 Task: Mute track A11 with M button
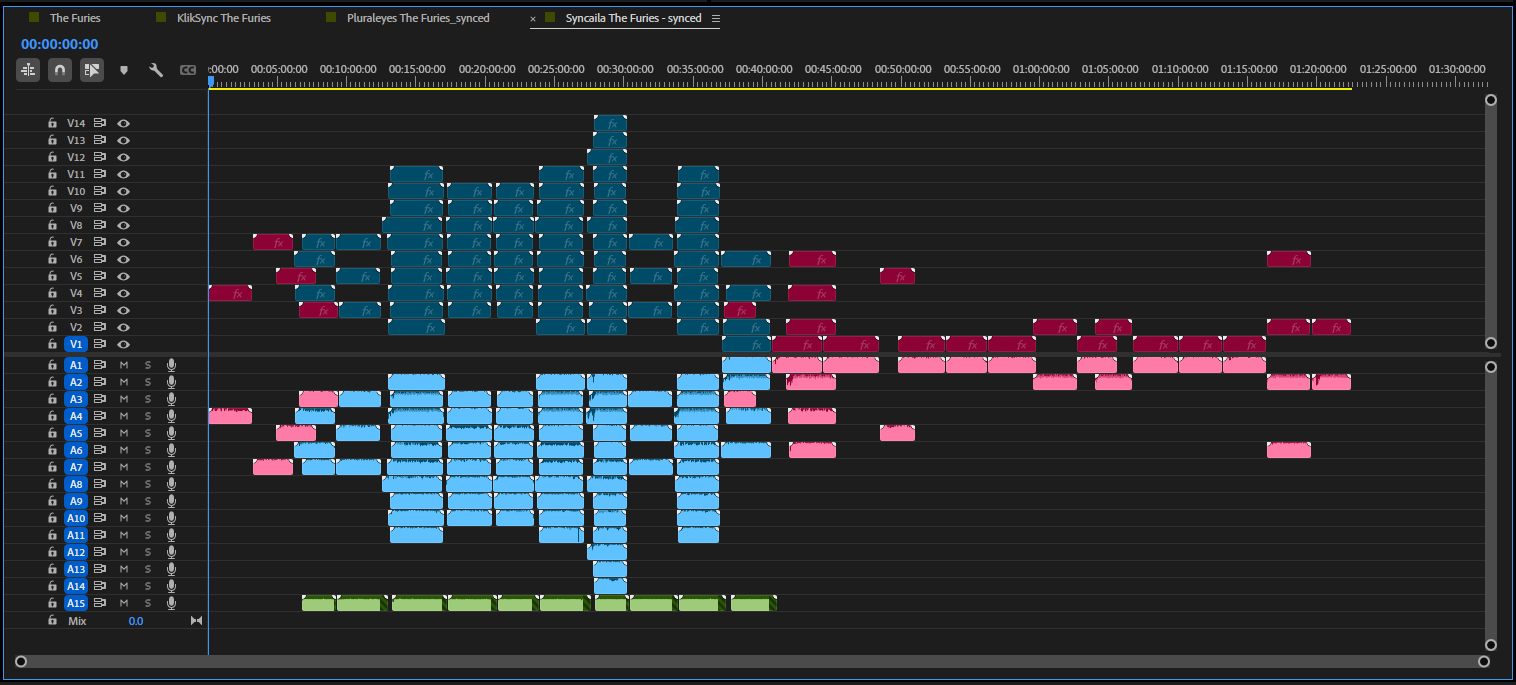tap(124, 535)
